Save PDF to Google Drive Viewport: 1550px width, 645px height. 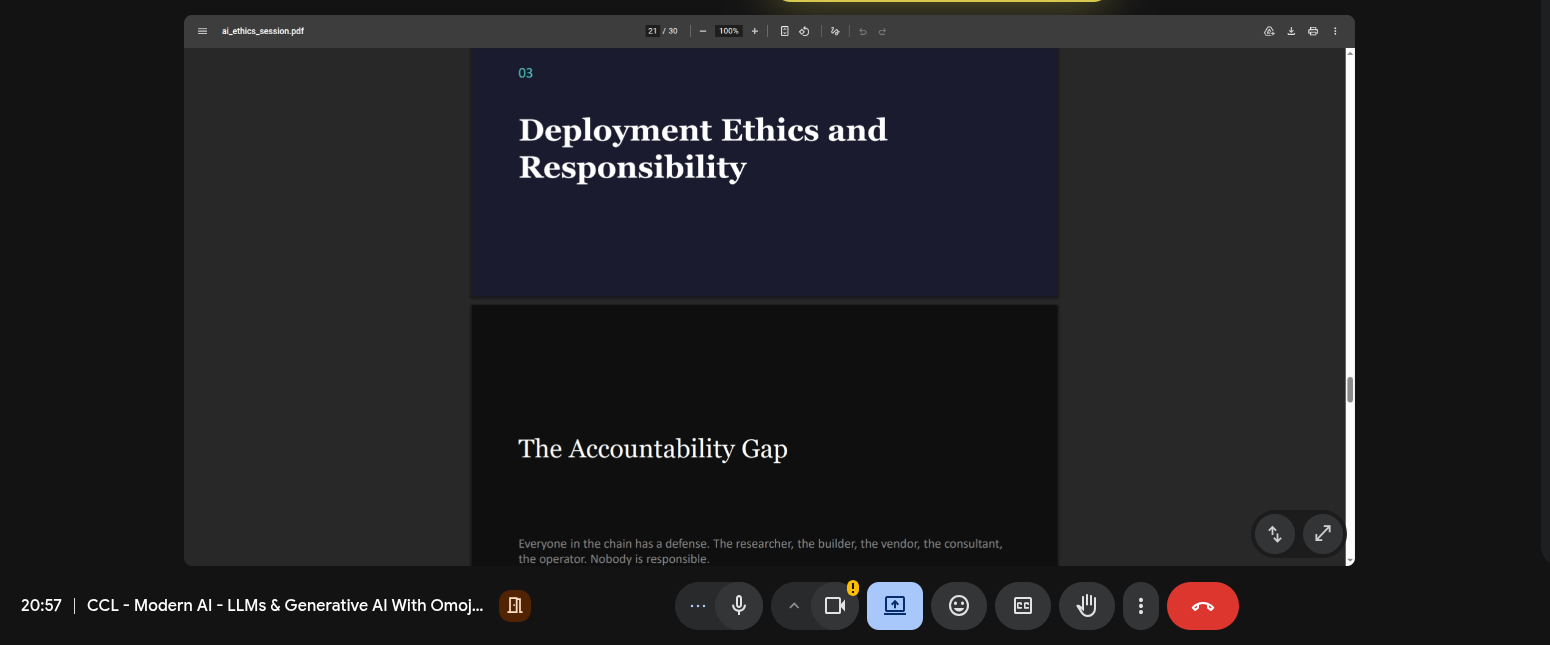pyautogui.click(x=1269, y=31)
